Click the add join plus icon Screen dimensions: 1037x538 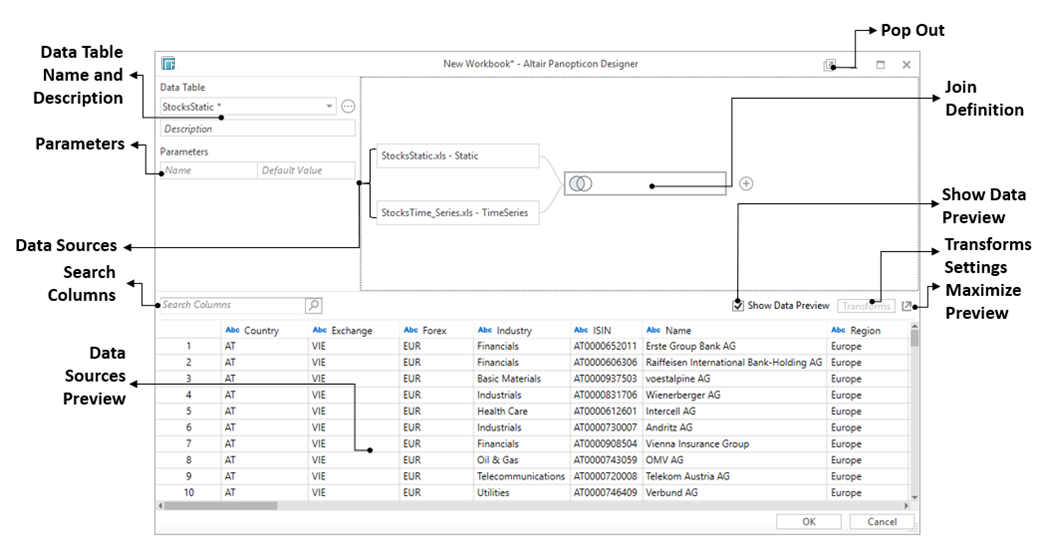(x=745, y=183)
